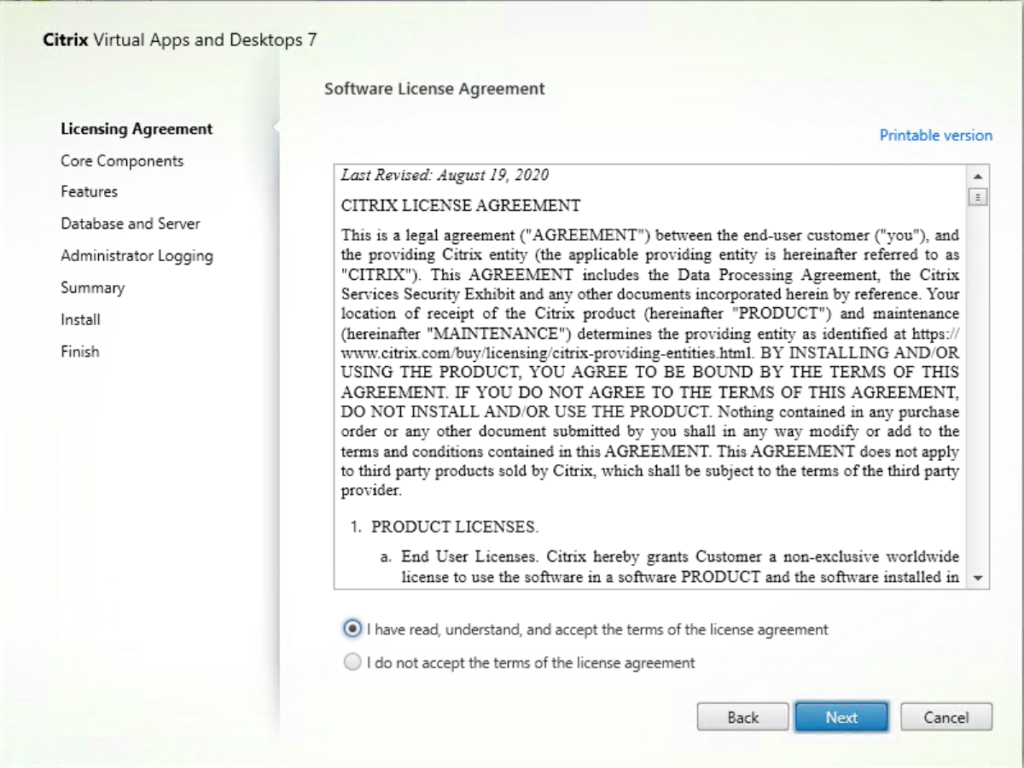This screenshot has width=1024, height=768.
Task: Select Database and Server step
Action: click(x=131, y=223)
